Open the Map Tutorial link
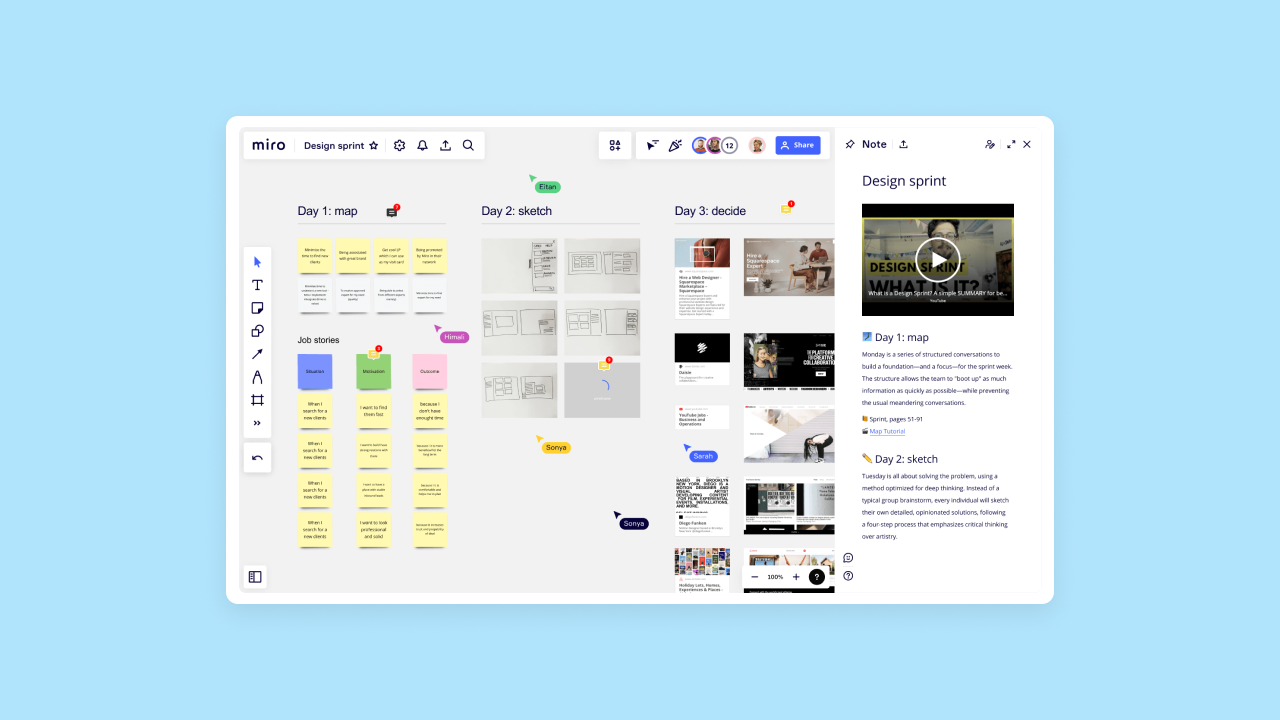The image size is (1280, 720). click(887, 431)
